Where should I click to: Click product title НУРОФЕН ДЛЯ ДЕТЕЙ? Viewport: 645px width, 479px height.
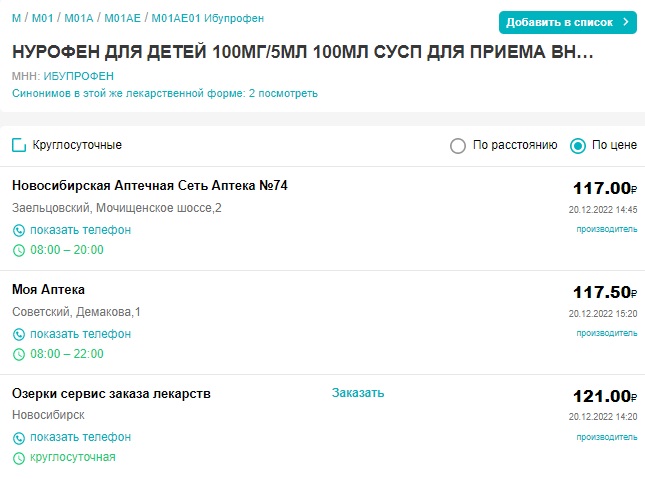pyautogui.click(x=303, y=52)
